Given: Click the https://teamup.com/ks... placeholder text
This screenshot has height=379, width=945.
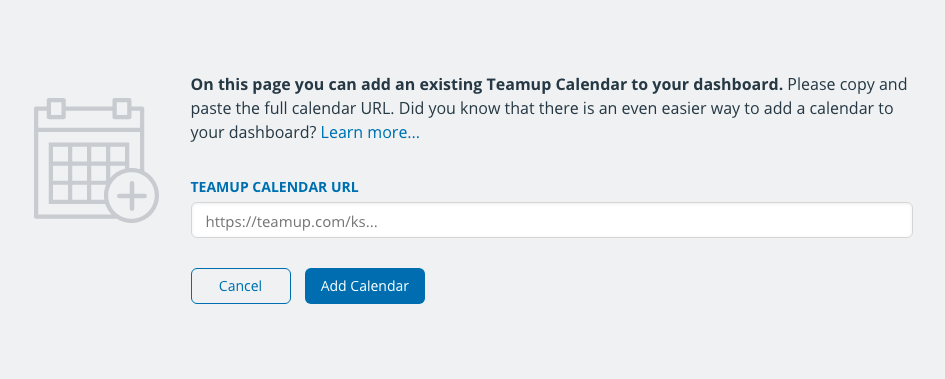Looking at the screenshot, I should pyautogui.click(x=292, y=222).
